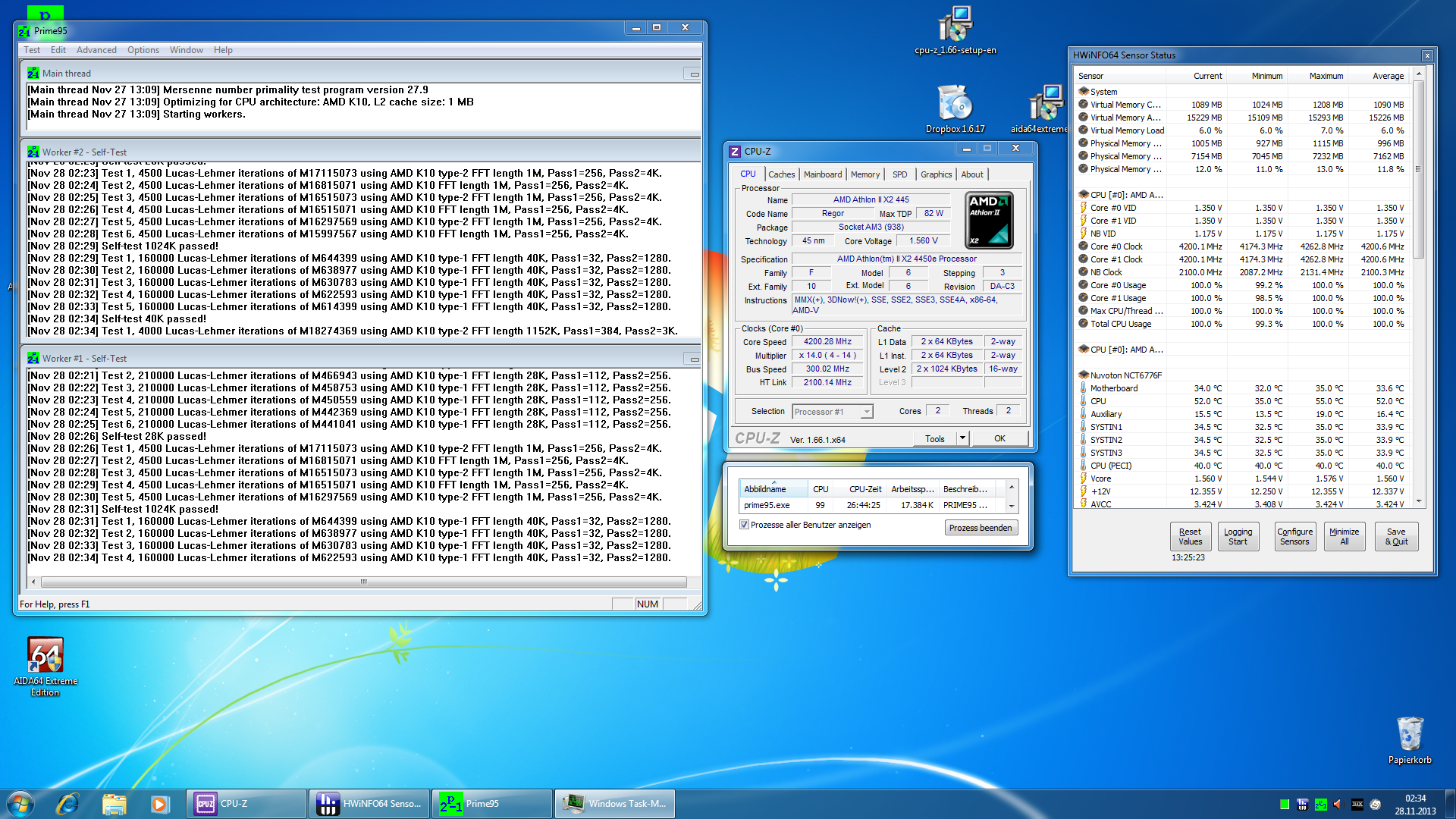This screenshot has width=1456, height=819.
Task: Open Windows Media Player taskbar icon
Action: point(159,804)
